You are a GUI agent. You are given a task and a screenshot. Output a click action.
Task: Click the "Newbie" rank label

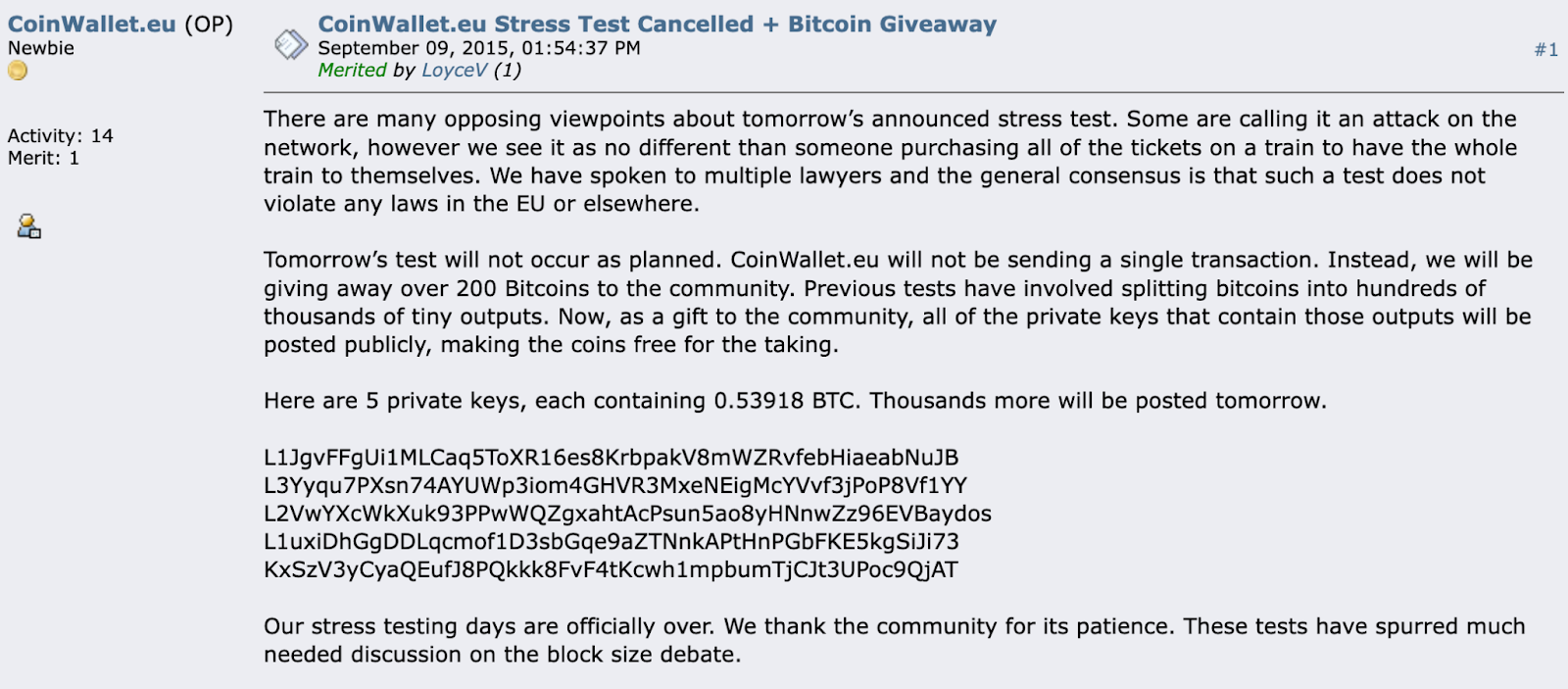41,48
